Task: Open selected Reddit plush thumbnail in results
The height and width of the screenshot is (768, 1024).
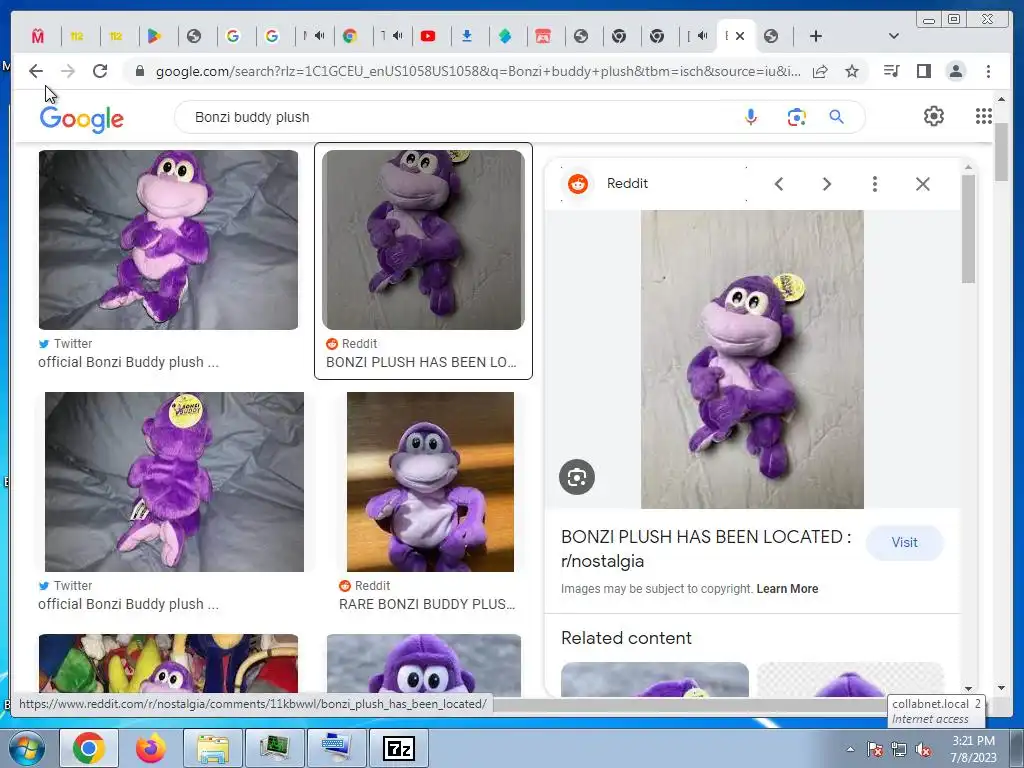Action: pyautogui.click(x=423, y=240)
